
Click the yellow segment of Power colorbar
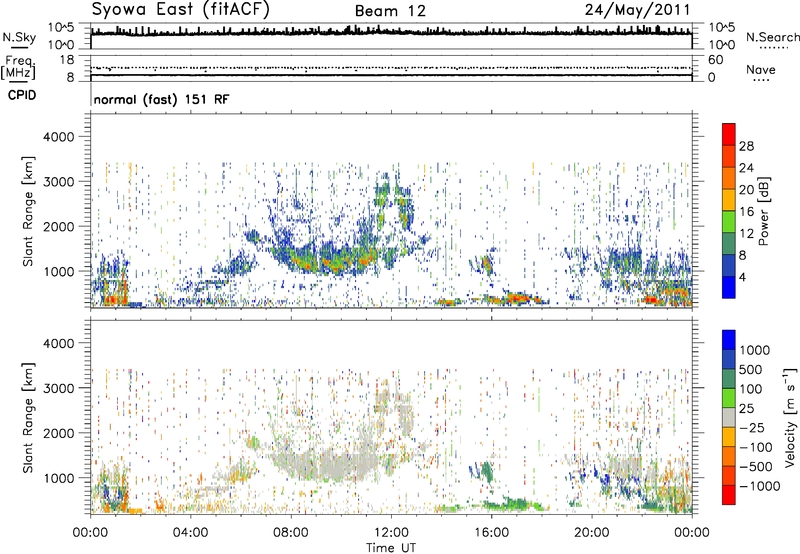click(729, 199)
